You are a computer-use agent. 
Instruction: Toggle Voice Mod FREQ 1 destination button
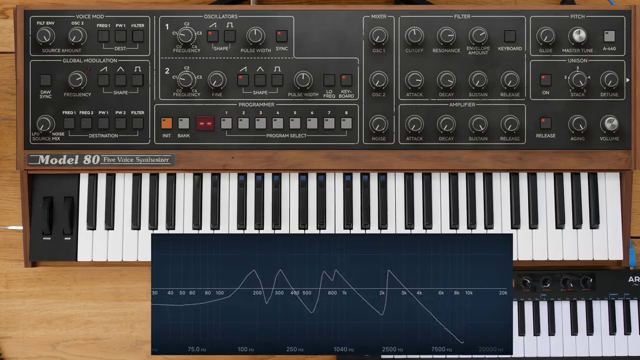click(x=103, y=36)
